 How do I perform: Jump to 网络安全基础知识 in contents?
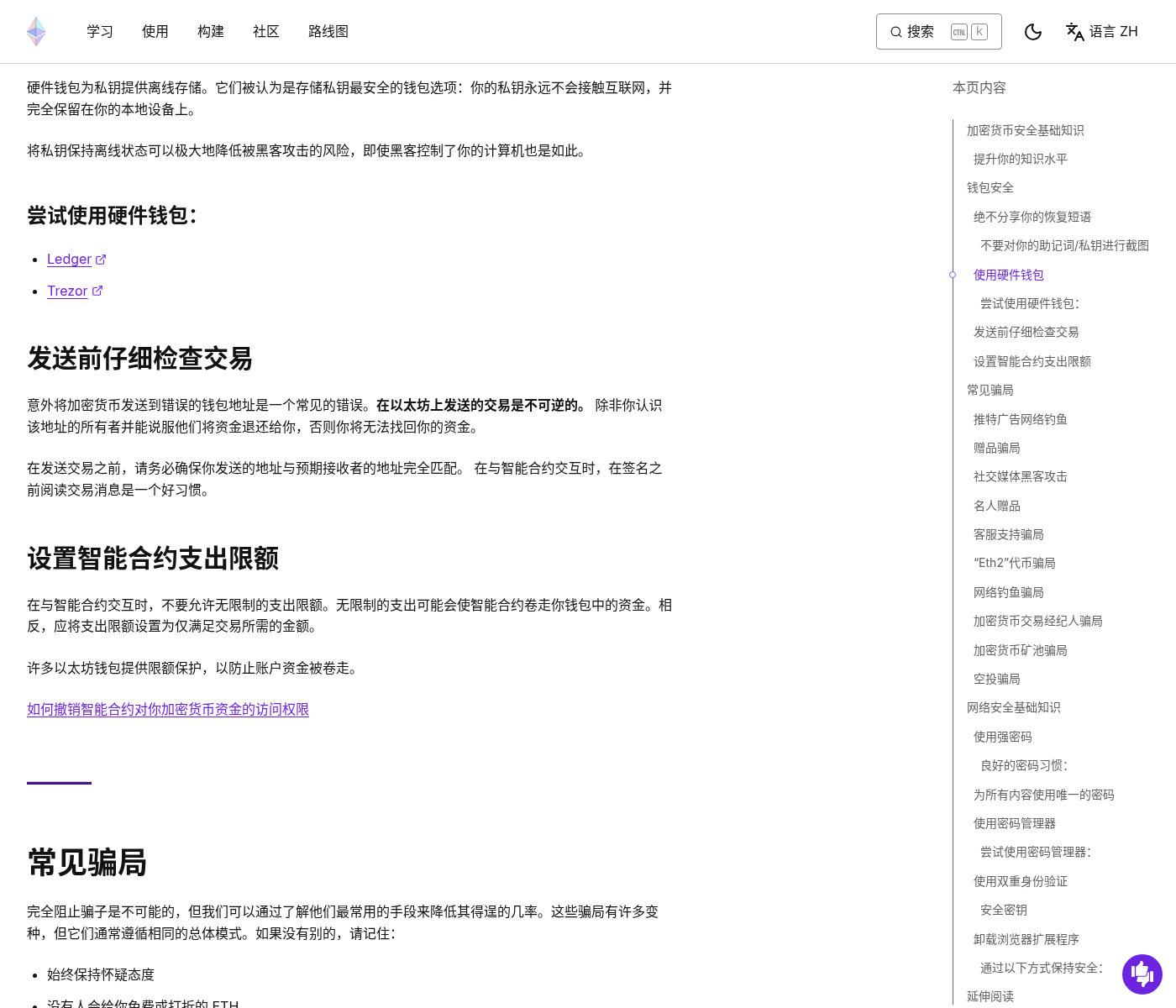point(1013,707)
